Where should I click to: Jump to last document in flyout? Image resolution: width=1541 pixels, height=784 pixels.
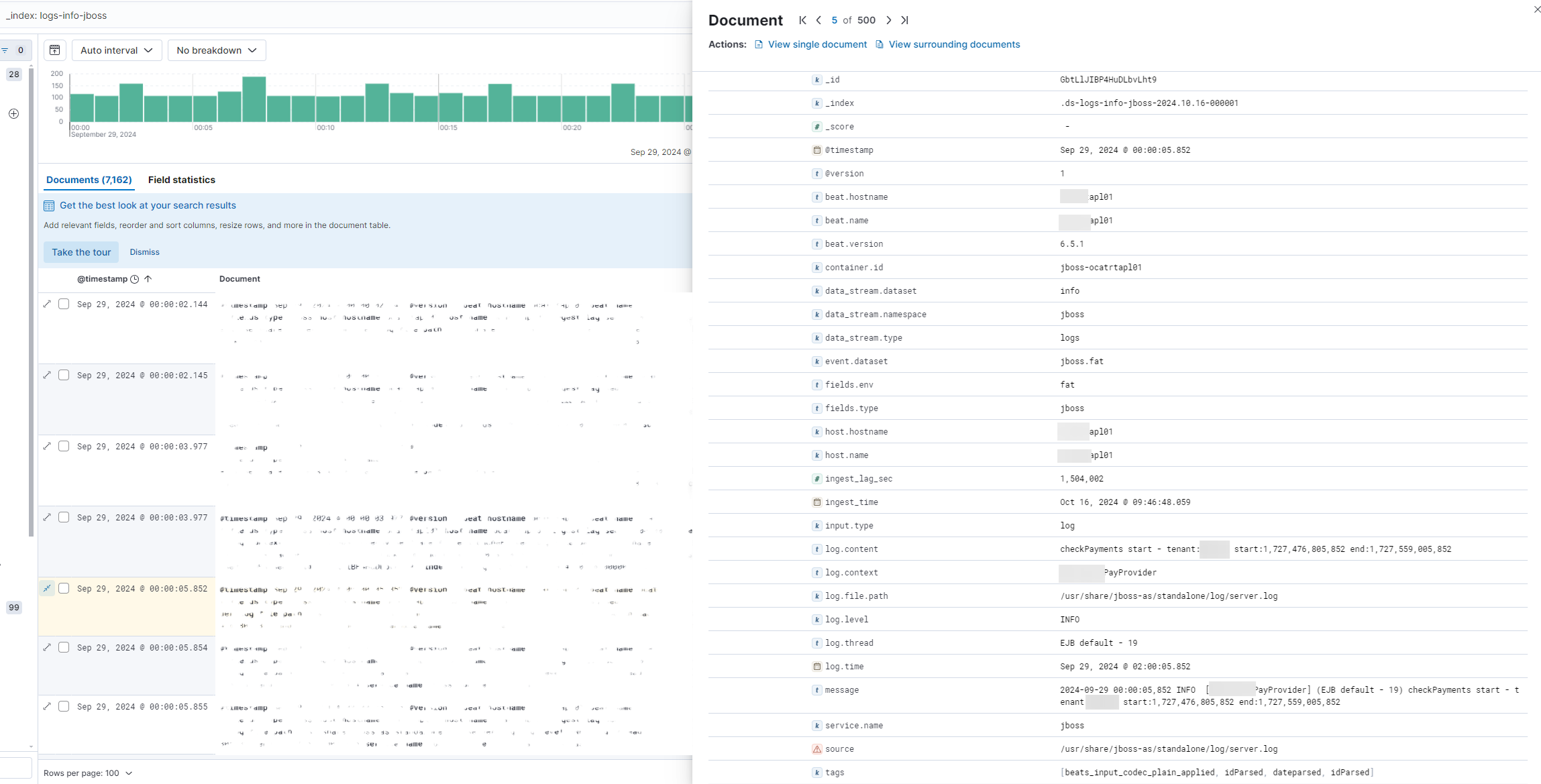[x=905, y=20]
